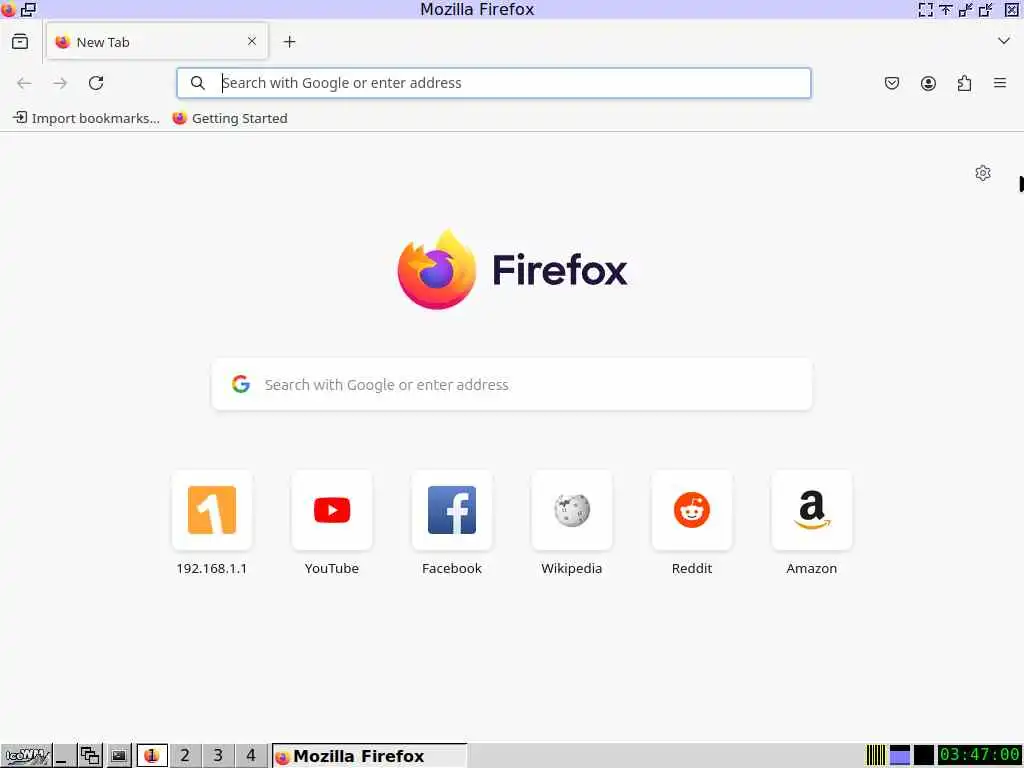The height and width of the screenshot is (768, 1024).
Task: Open the Firefox account icon
Action: tap(928, 83)
